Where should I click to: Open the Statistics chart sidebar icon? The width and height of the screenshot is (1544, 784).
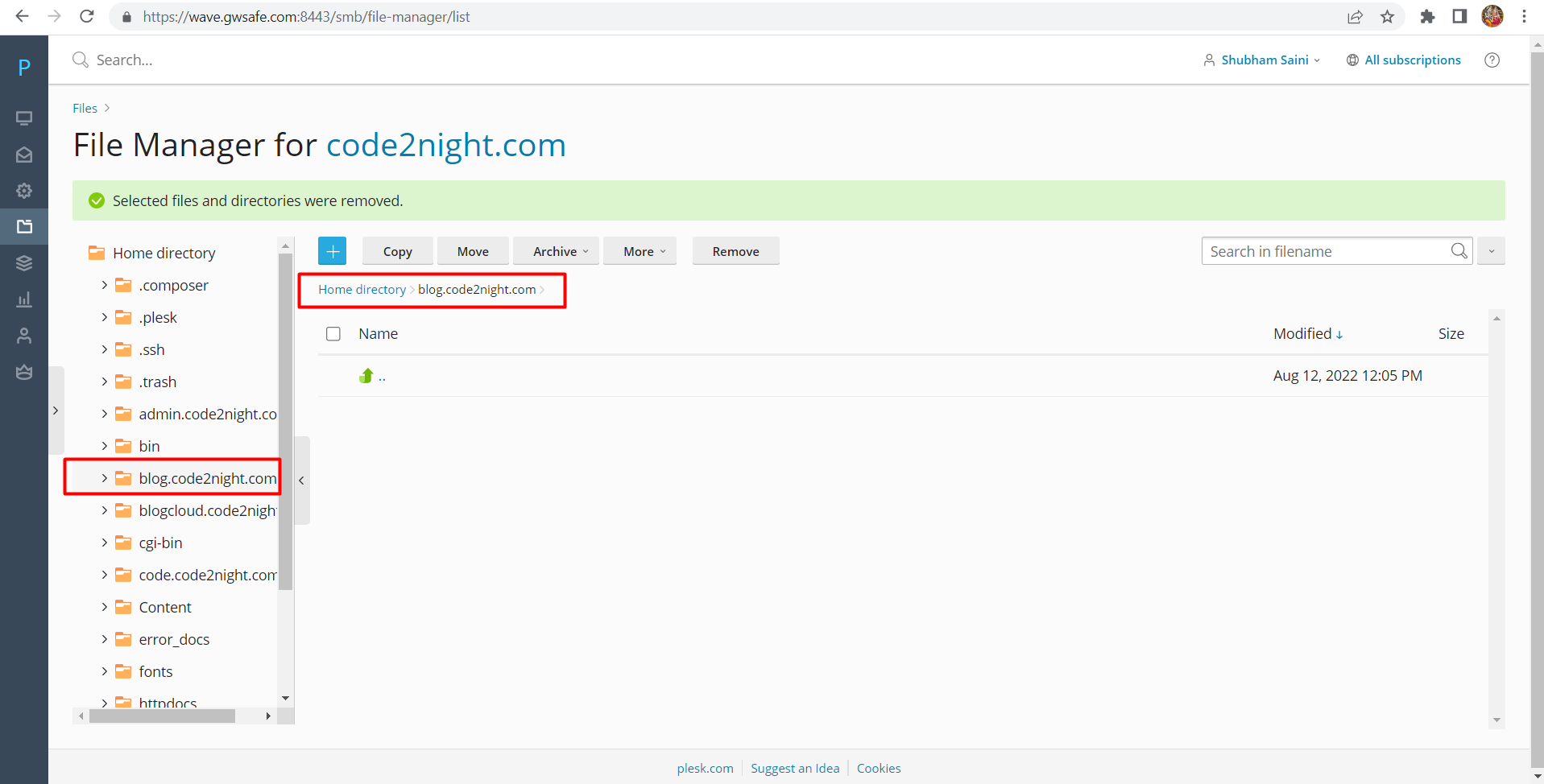click(24, 299)
